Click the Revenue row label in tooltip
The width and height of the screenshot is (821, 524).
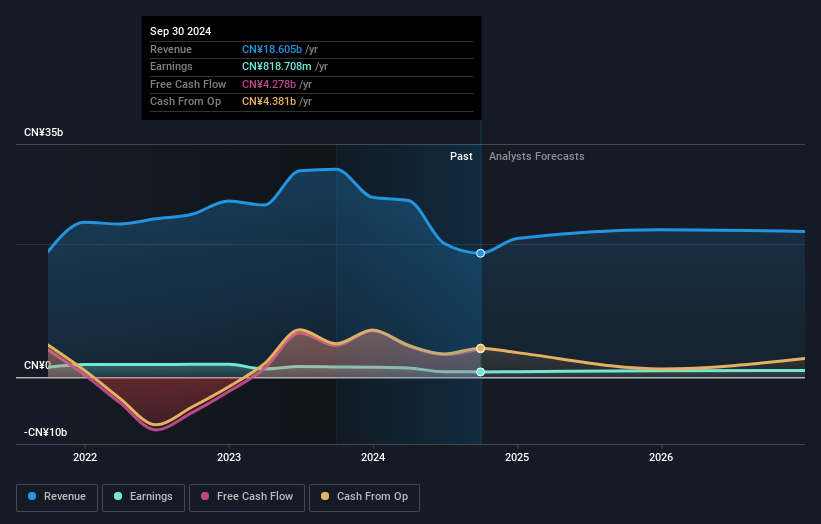pos(171,49)
